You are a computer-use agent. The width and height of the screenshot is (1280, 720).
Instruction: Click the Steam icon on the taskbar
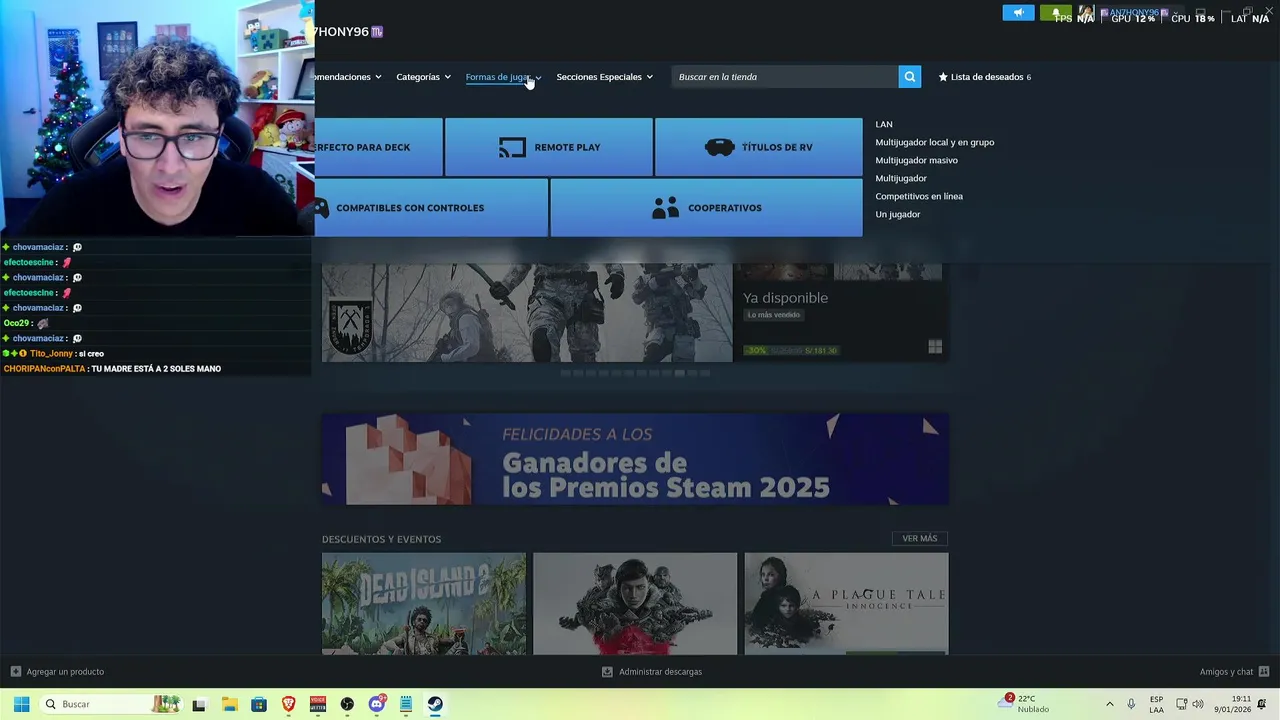coord(436,704)
